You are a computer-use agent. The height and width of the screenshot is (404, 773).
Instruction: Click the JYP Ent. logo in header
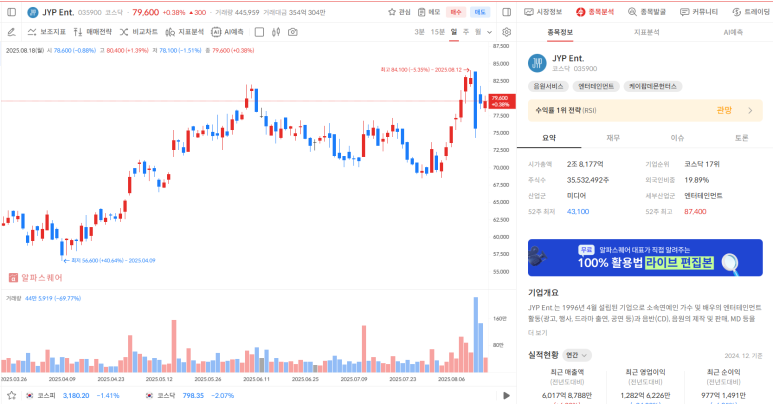tap(33, 12)
